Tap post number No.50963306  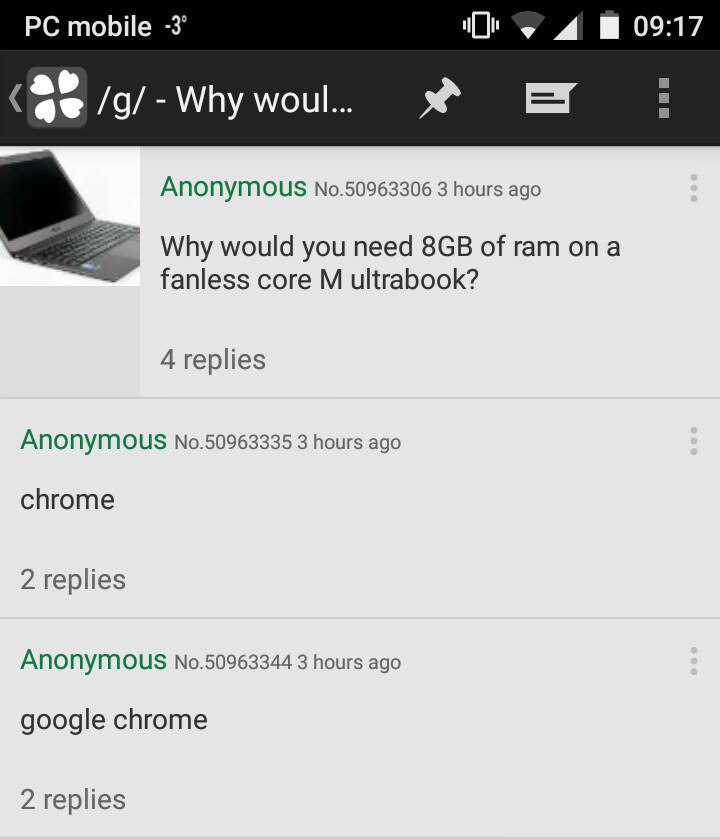373,189
